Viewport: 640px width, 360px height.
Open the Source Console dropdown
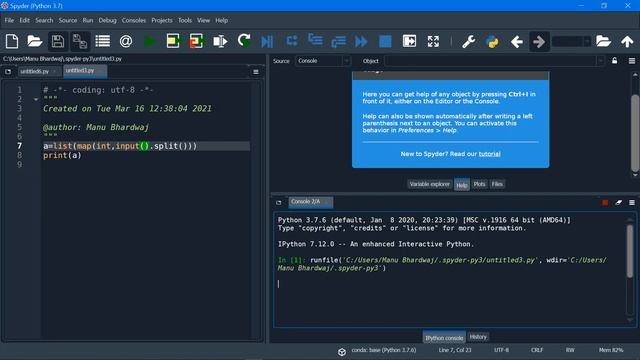pyautogui.click(x=322, y=61)
